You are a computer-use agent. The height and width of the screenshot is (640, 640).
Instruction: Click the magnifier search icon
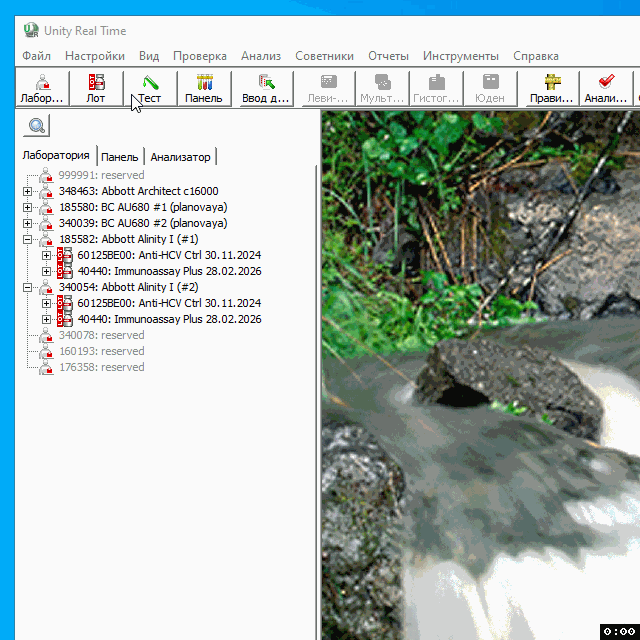[36, 126]
